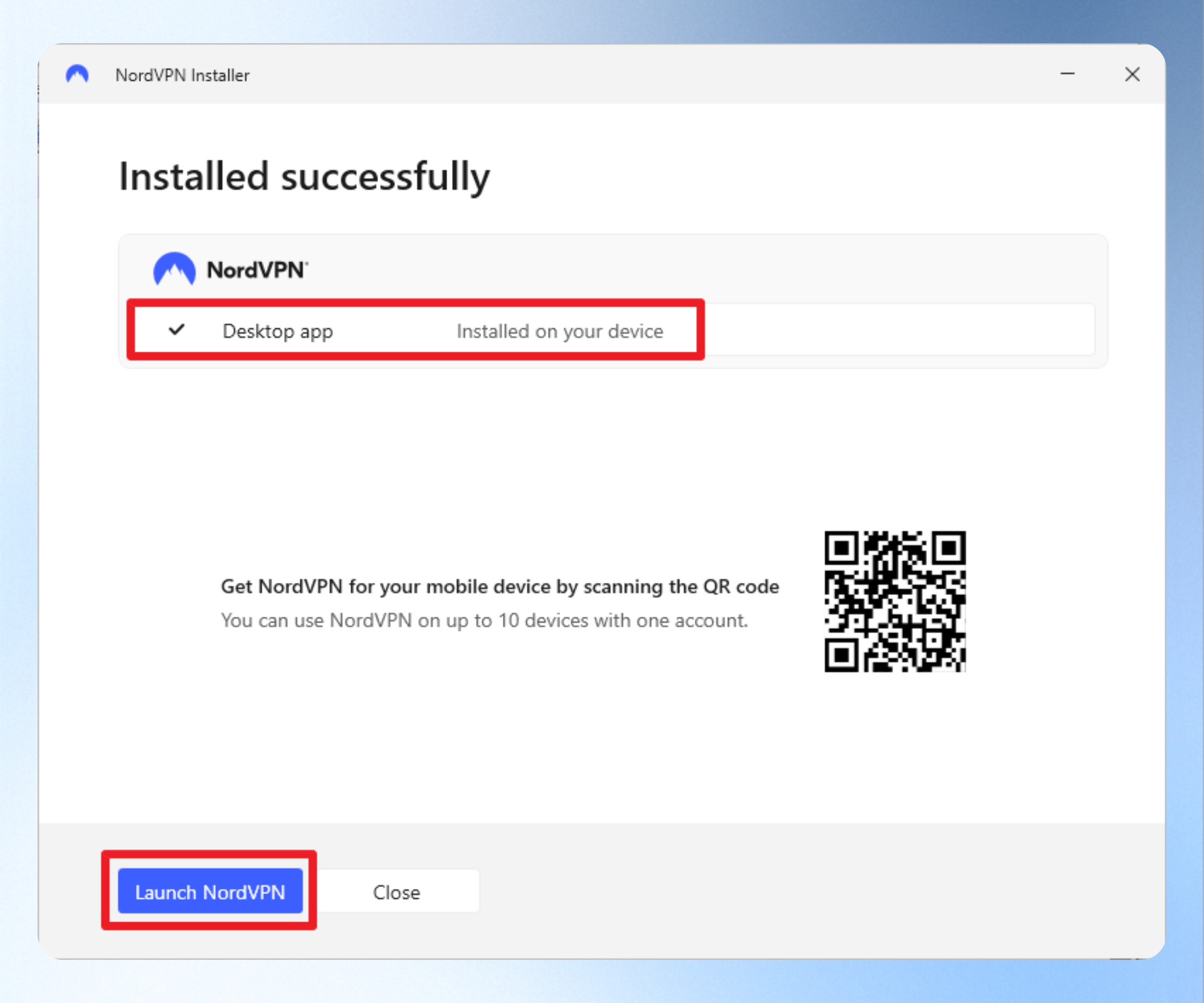Close the installer with the title bar X
This screenshot has height=1003, width=1204.
click(x=1132, y=74)
